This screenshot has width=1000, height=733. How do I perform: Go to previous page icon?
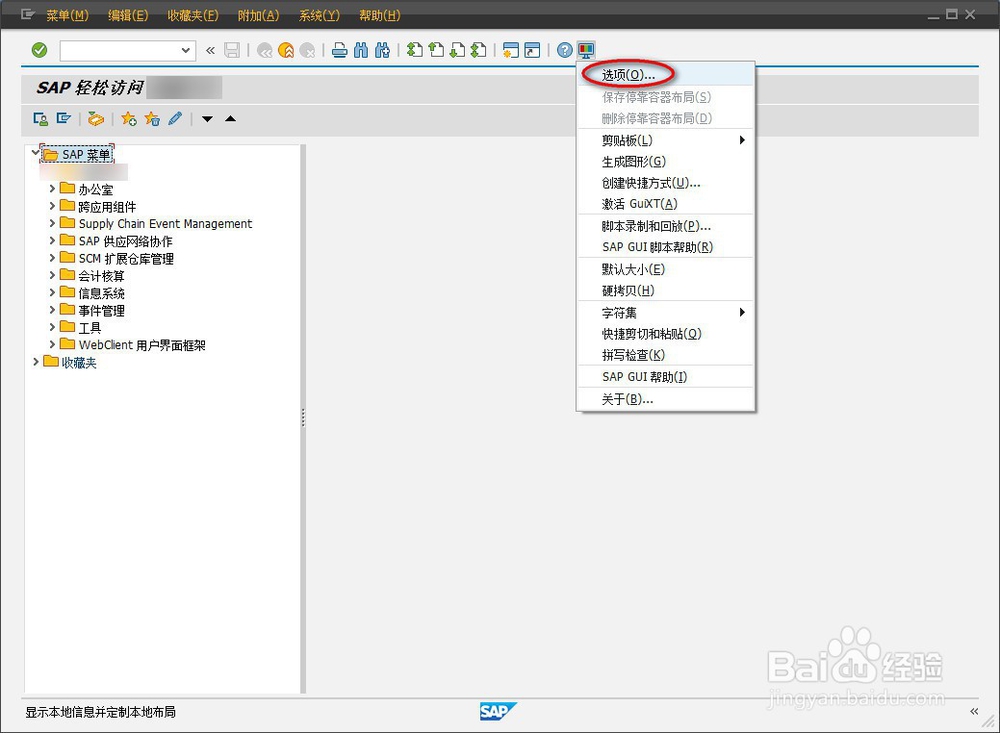(x=436, y=50)
